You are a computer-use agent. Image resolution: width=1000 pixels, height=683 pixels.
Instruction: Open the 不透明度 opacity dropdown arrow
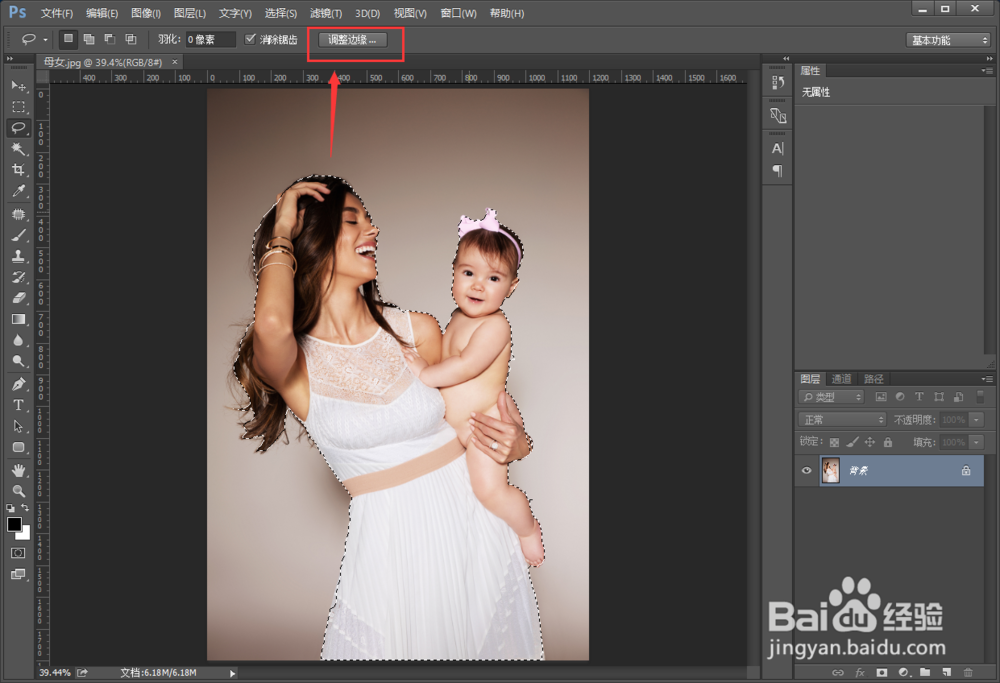coord(976,420)
